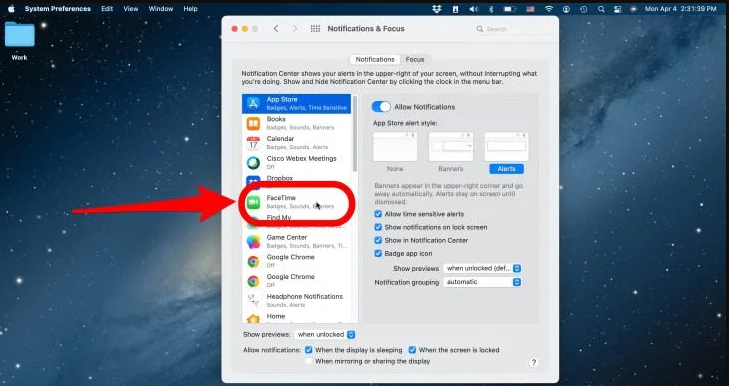Open the Wi-Fi menu bar icon
The height and width of the screenshot is (386, 729).
pyautogui.click(x=549, y=9)
